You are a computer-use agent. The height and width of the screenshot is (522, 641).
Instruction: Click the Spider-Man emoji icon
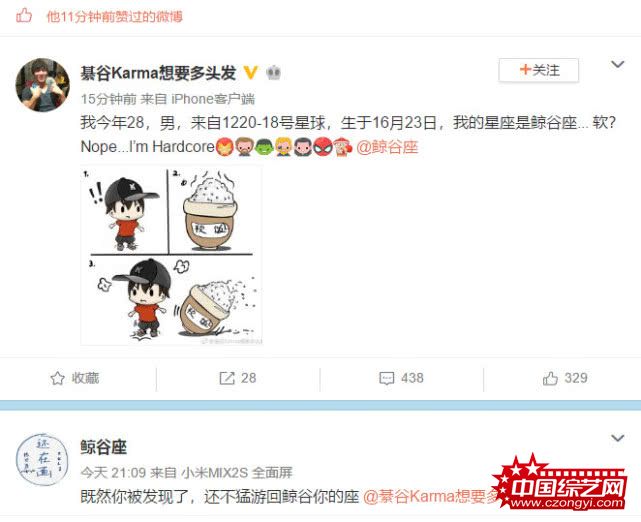(x=323, y=147)
